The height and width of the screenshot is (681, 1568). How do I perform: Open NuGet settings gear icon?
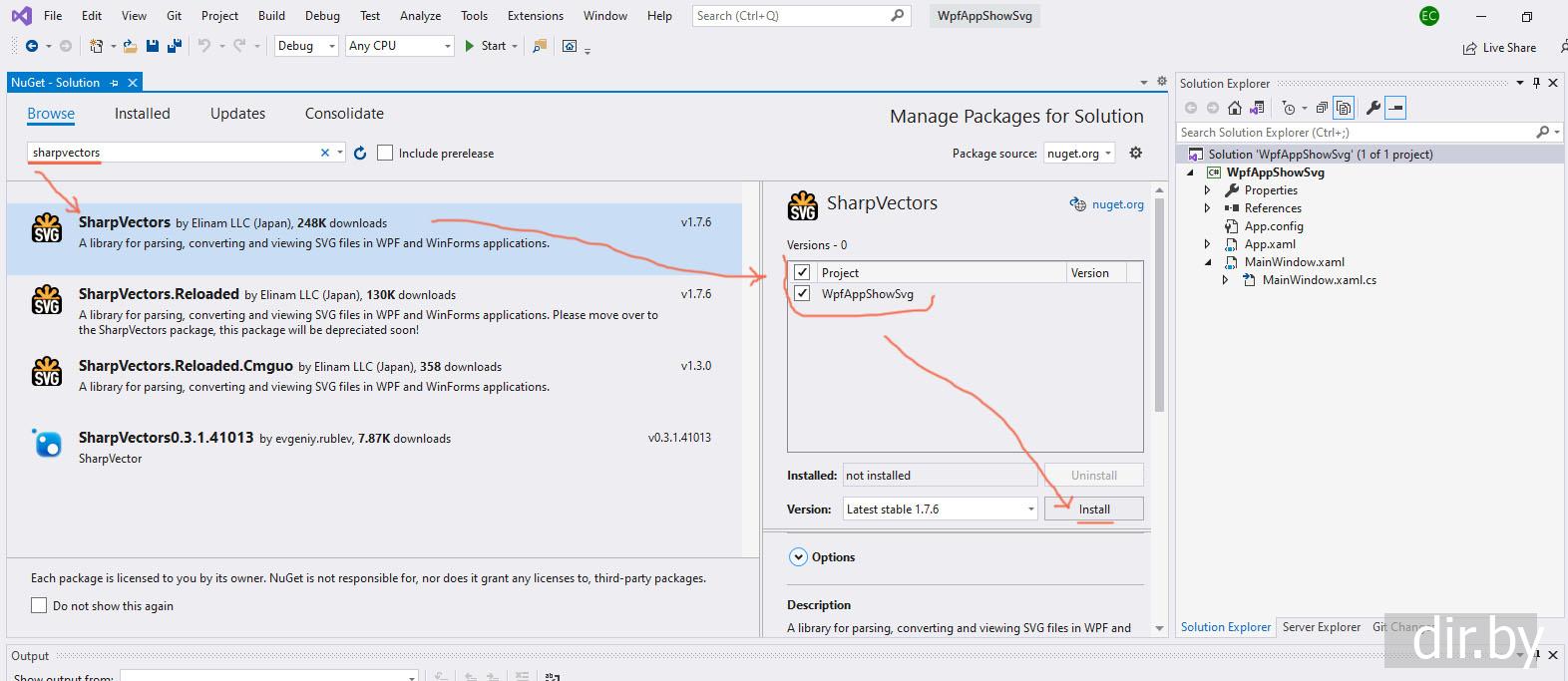pos(1135,153)
